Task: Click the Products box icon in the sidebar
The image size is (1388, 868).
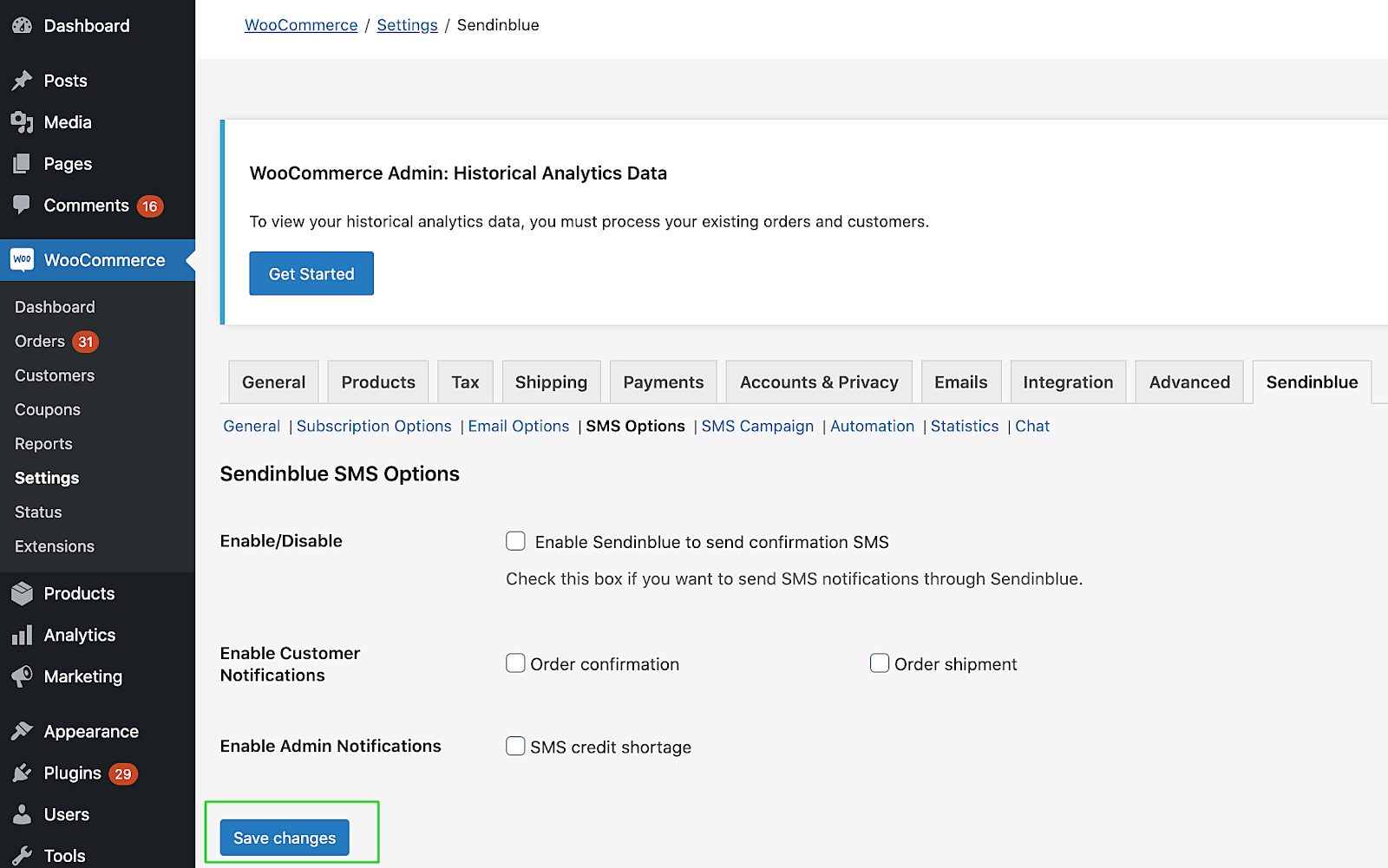Action: click(x=22, y=593)
